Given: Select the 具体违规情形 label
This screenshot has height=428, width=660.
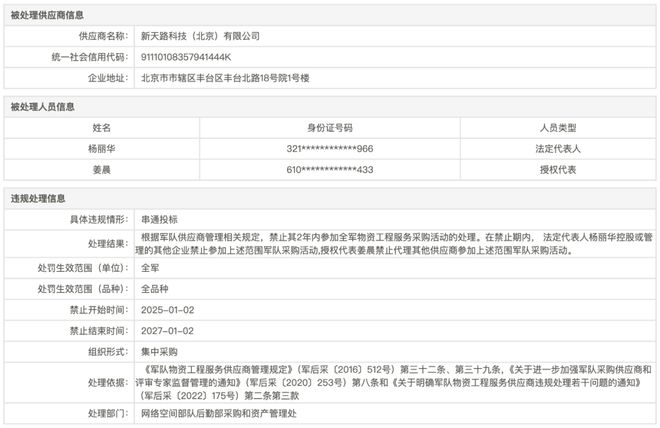Looking at the screenshot, I should click(99, 219).
